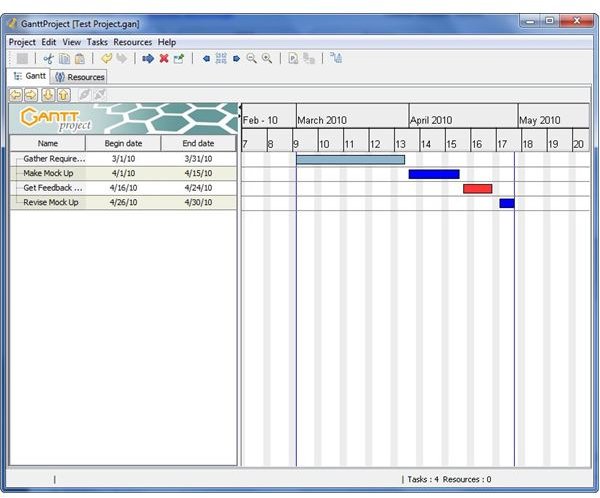
Task: Open task properties icon next to red X
Action: pos(179,59)
